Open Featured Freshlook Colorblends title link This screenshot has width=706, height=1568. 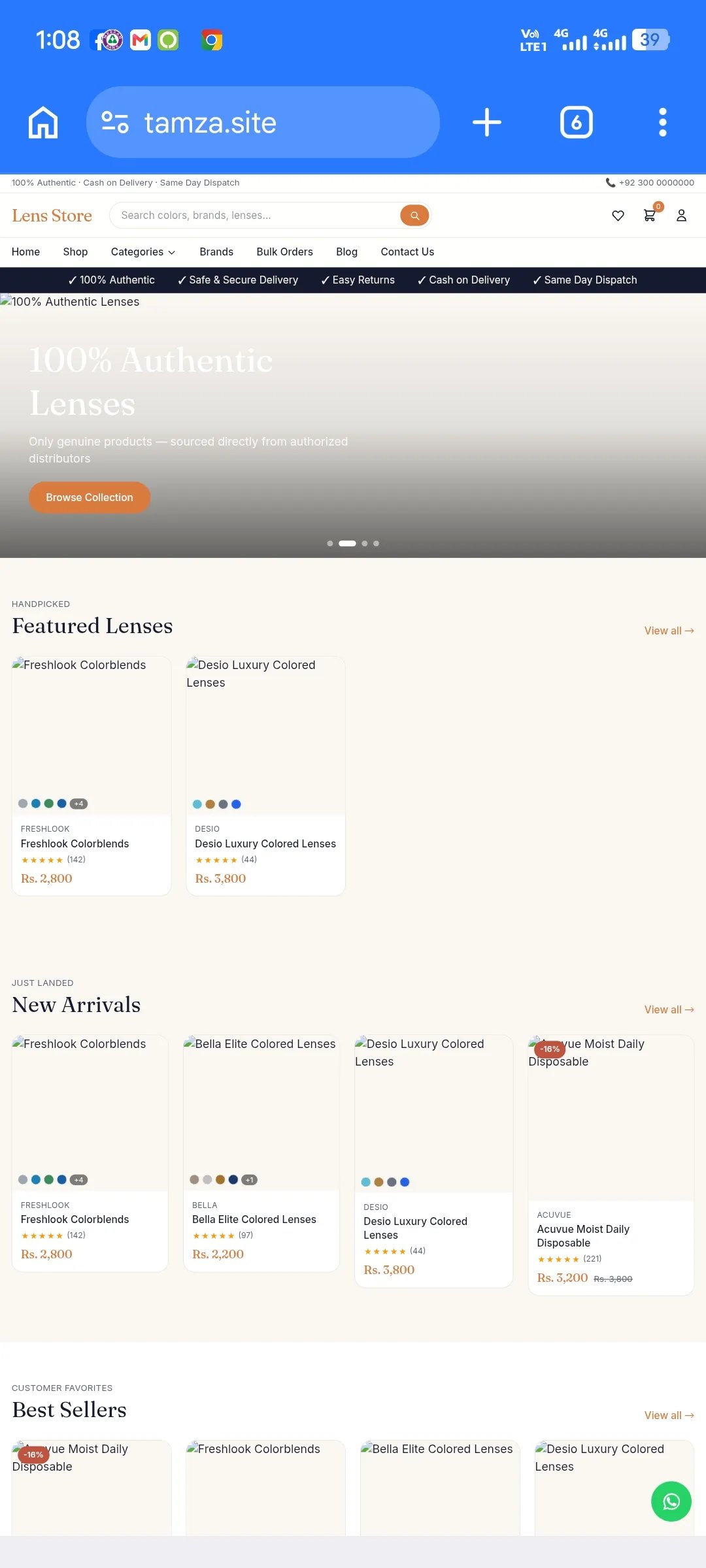75,844
